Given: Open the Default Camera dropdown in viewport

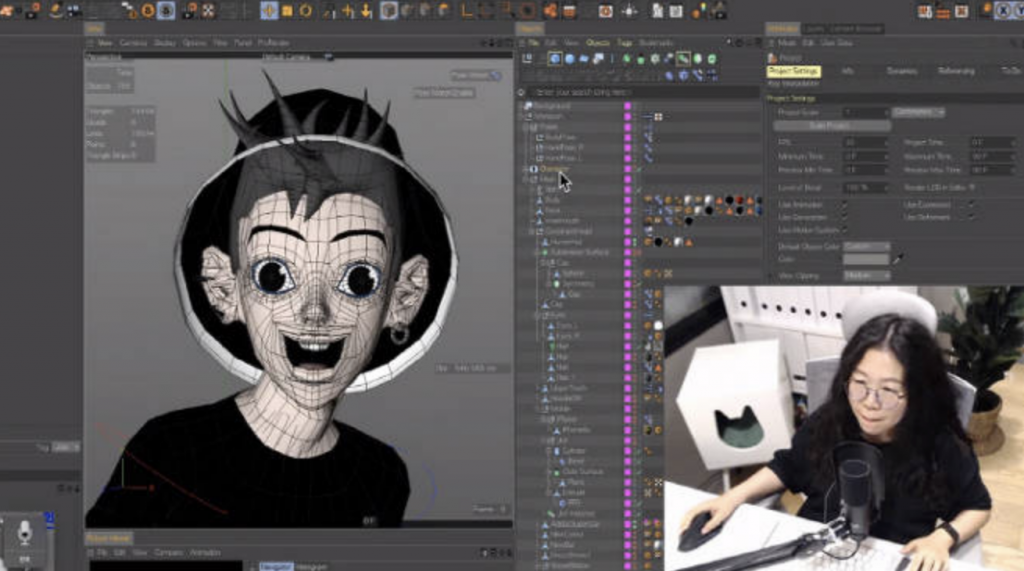Looking at the screenshot, I should (298, 57).
